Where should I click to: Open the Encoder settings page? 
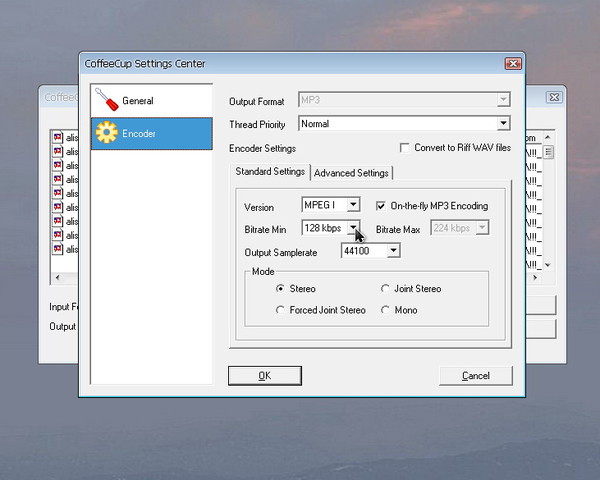coord(152,133)
